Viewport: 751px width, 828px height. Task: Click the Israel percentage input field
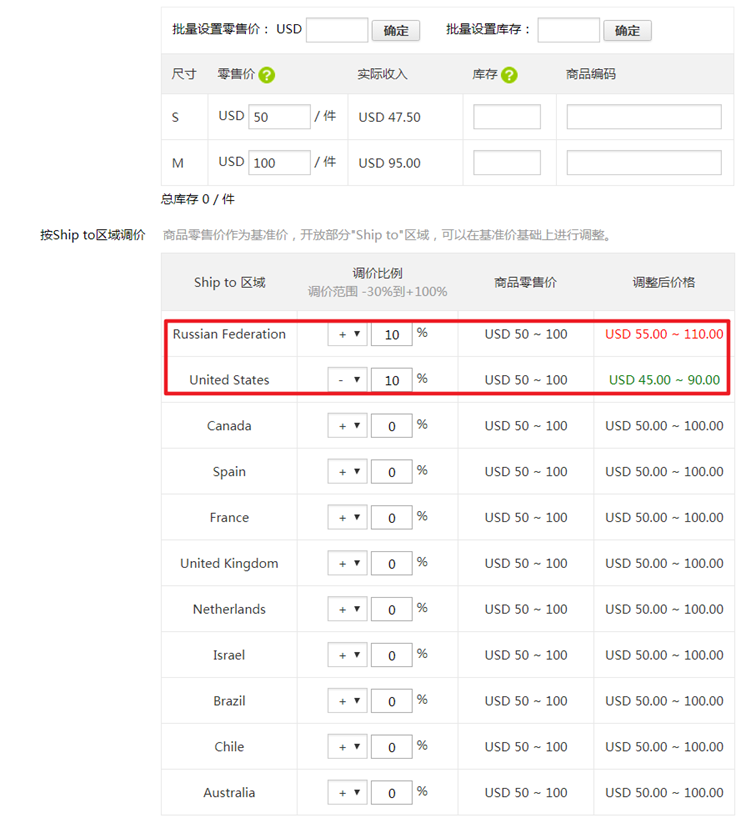392,656
